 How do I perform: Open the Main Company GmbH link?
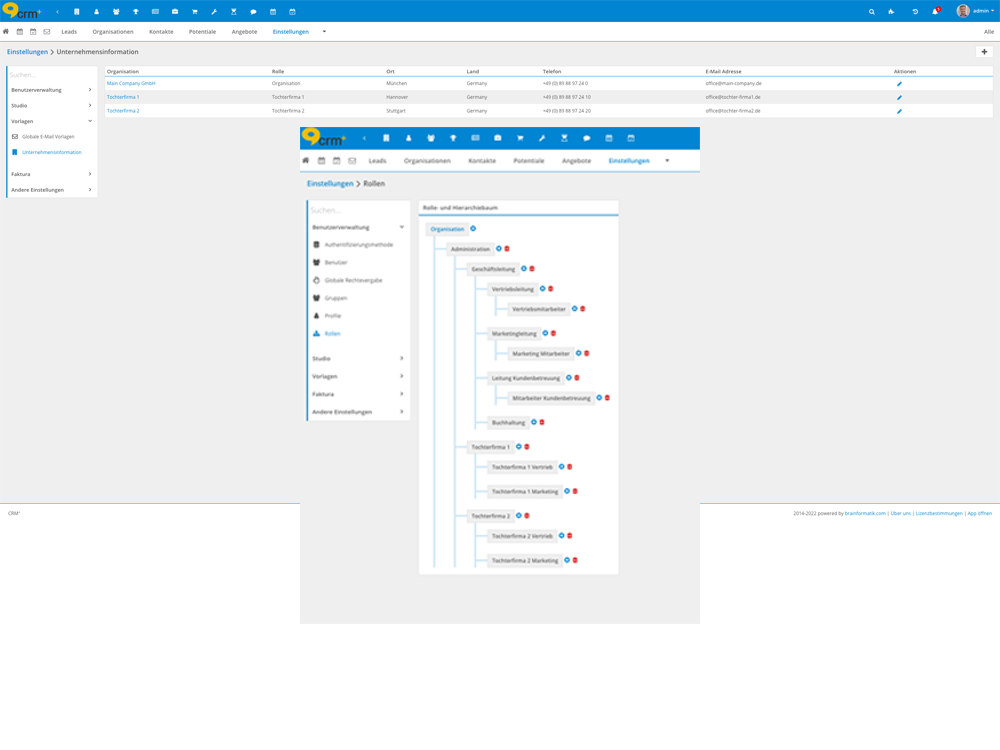(131, 84)
